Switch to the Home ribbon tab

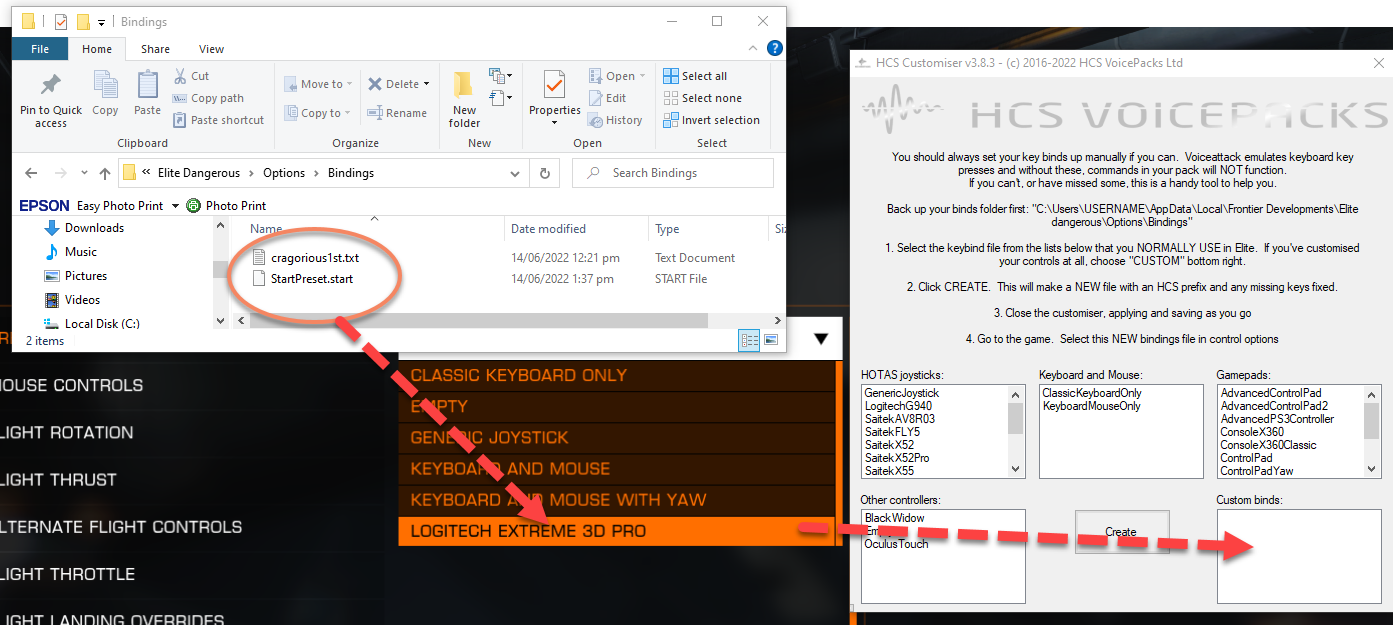pos(97,49)
